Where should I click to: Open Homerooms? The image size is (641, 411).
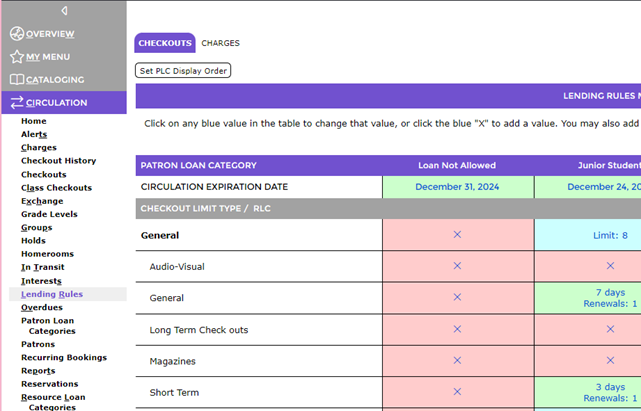point(47,254)
